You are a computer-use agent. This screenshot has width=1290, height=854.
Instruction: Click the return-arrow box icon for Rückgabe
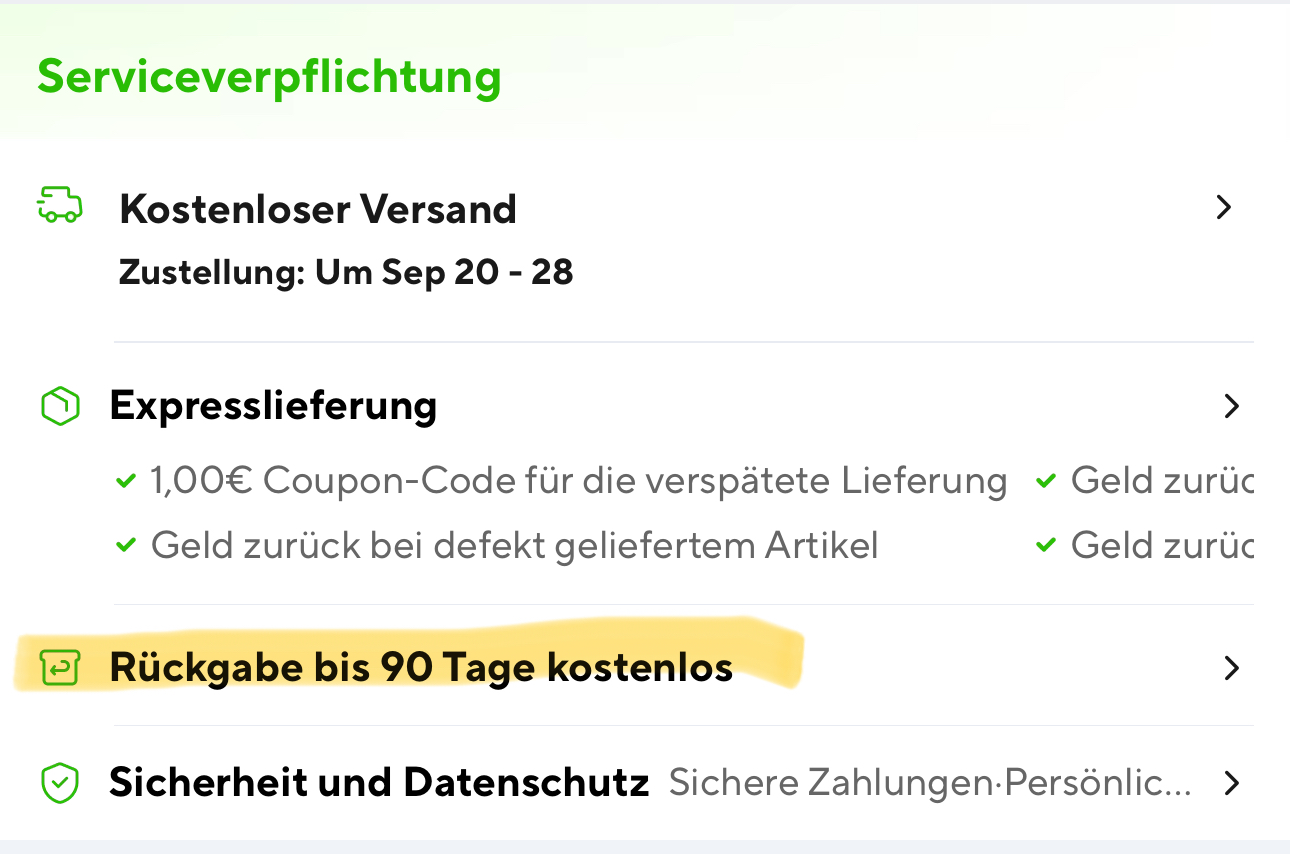[x=59, y=668]
